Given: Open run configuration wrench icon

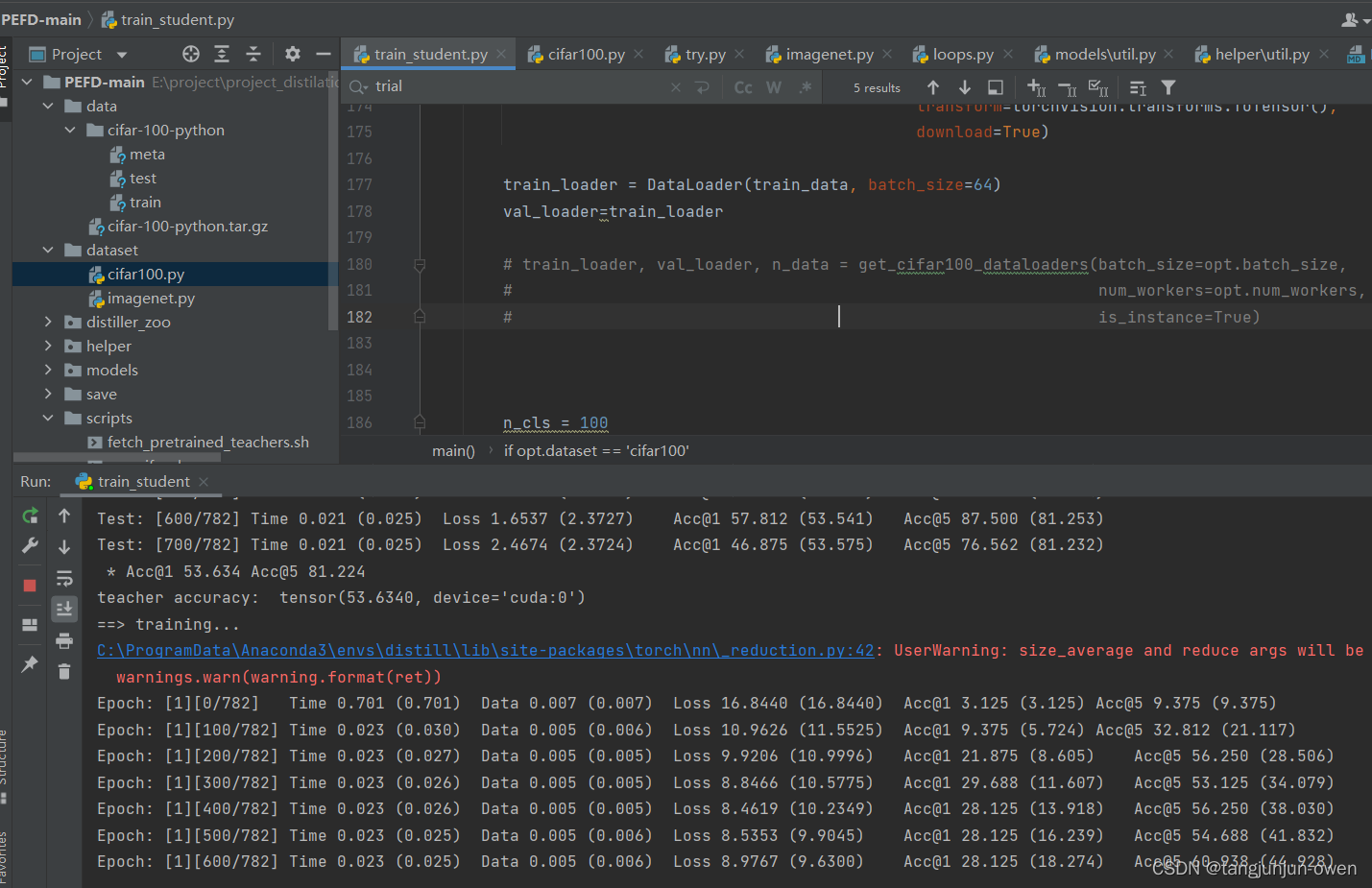Looking at the screenshot, I should pyautogui.click(x=30, y=545).
